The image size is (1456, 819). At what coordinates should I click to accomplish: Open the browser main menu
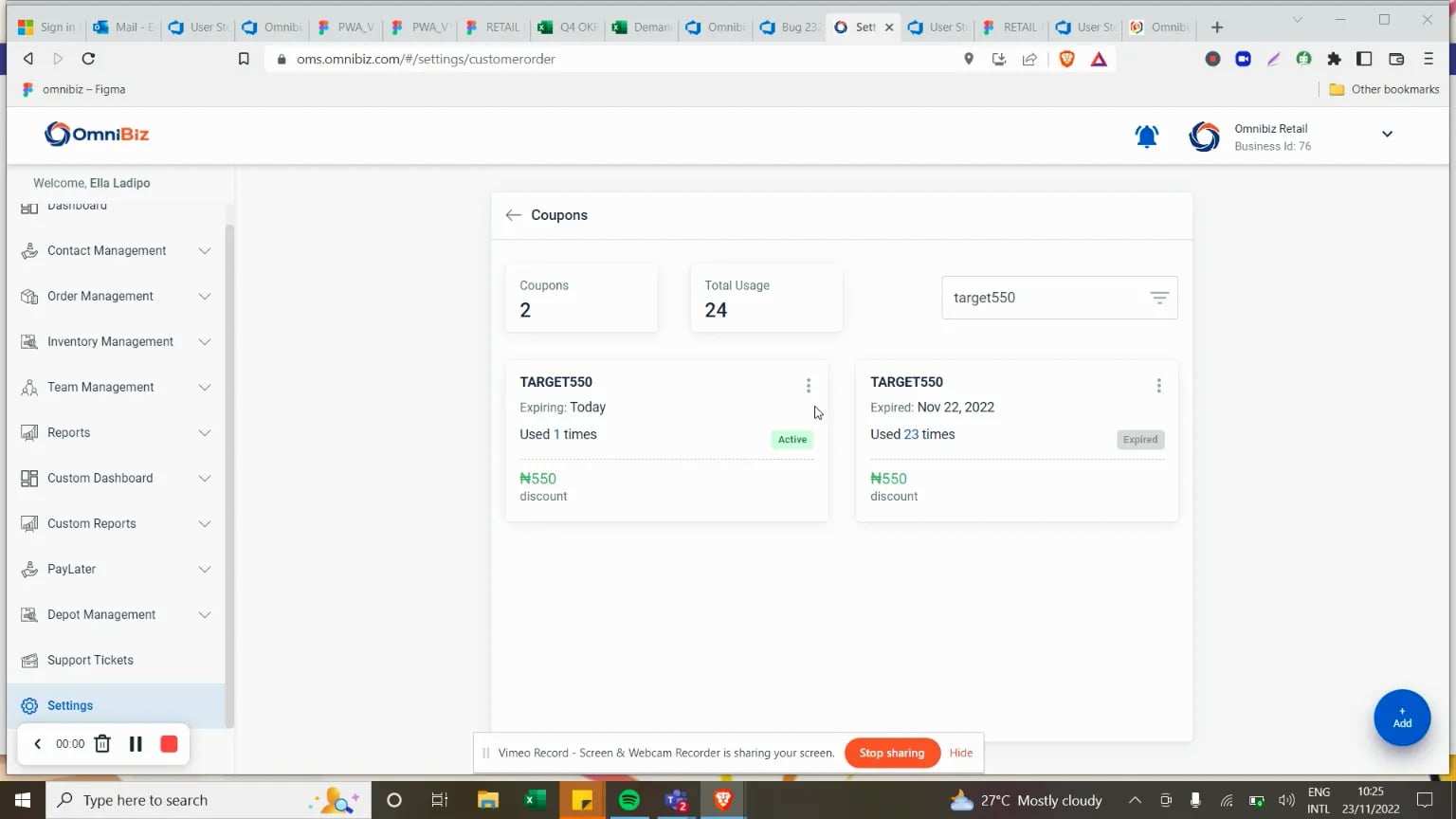1429,59
